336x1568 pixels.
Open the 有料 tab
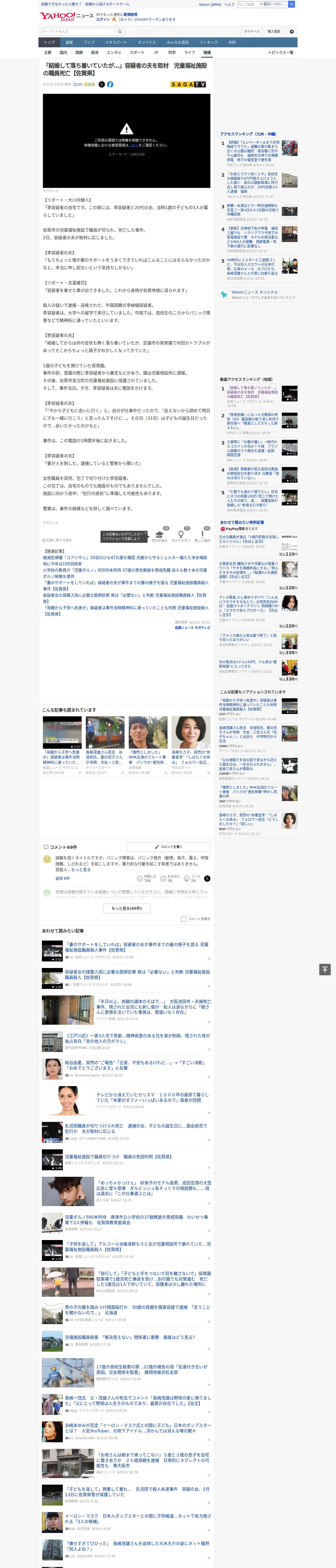[x=232, y=43]
